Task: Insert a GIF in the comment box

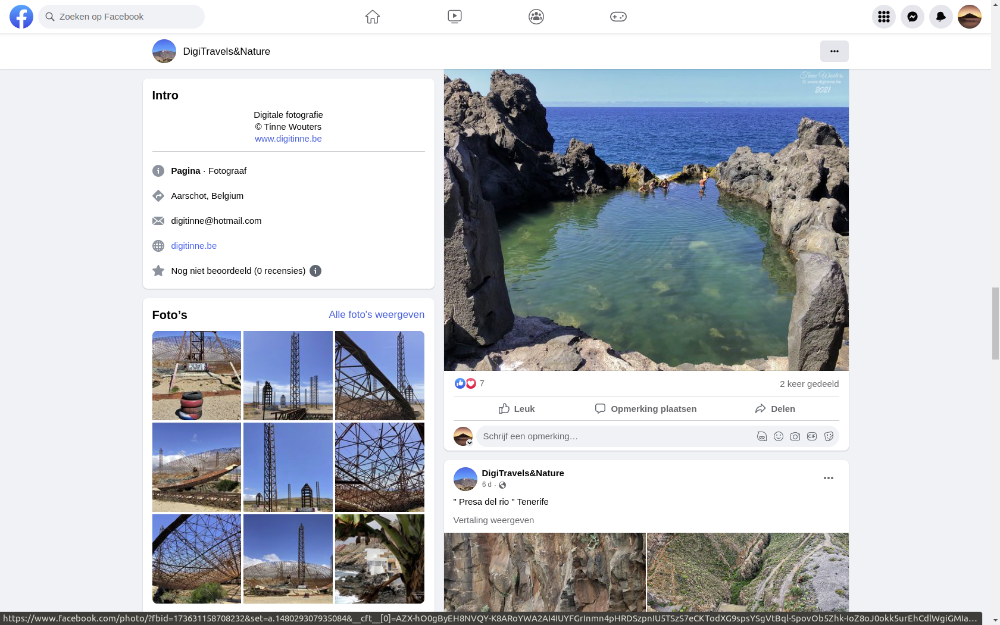Action: pyautogui.click(x=812, y=437)
